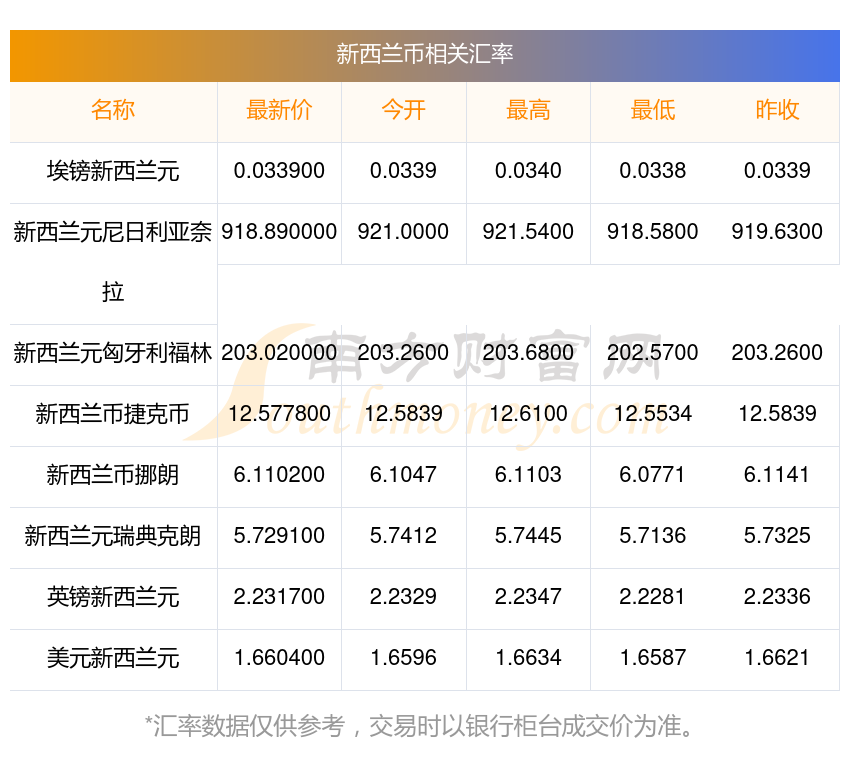Select the low value 6.0771
850x757 pixels.
(653, 474)
